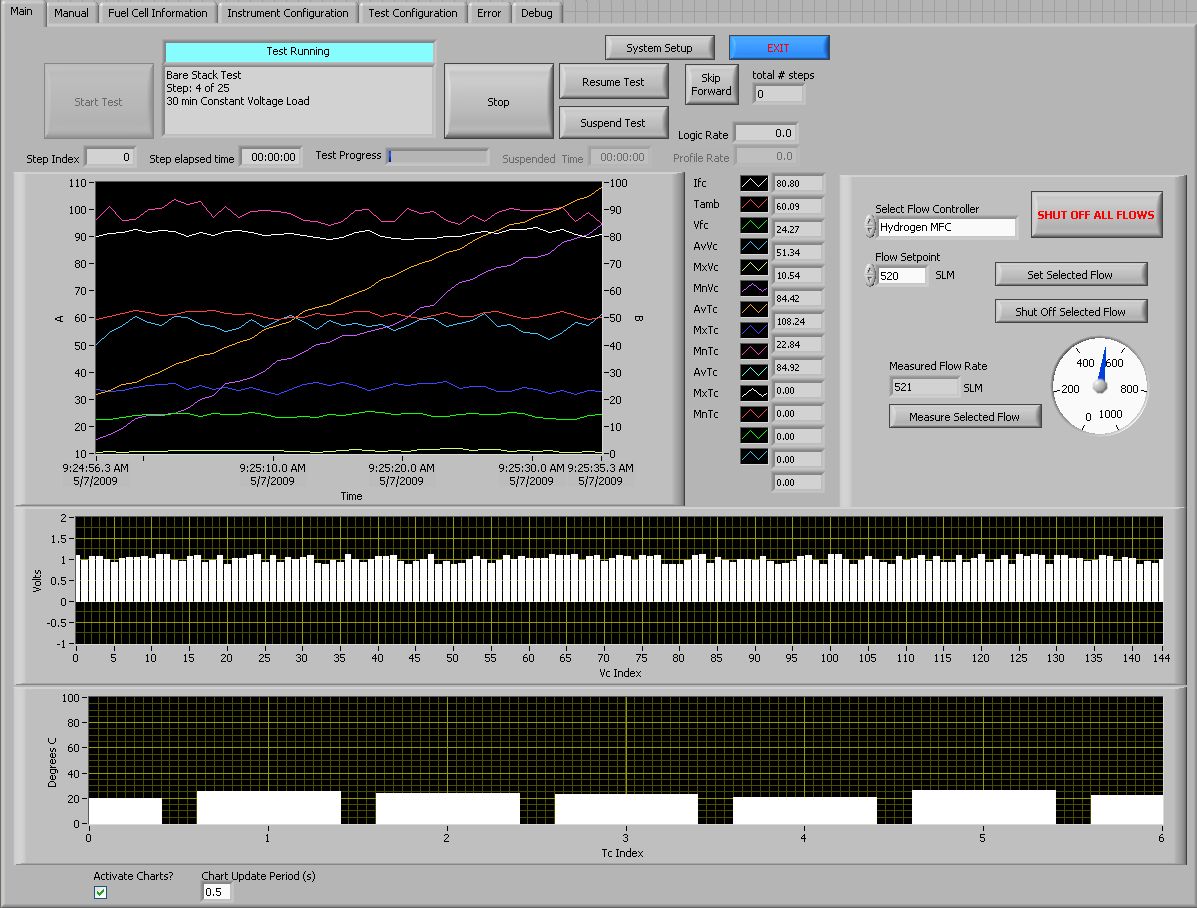Click the red MnTc plot legend icon beside 0.00
Image resolution: width=1197 pixels, height=908 pixels.
click(753, 414)
